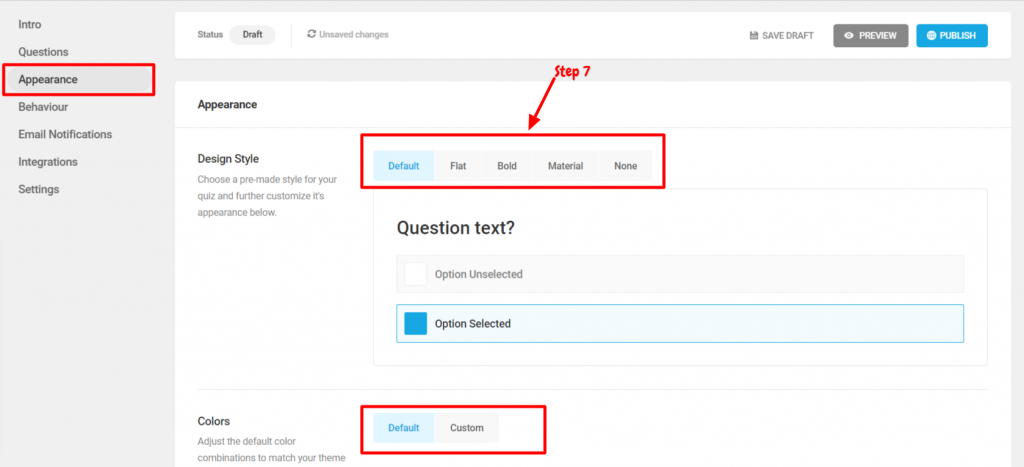Open the Behaviour section

pos(43,107)
